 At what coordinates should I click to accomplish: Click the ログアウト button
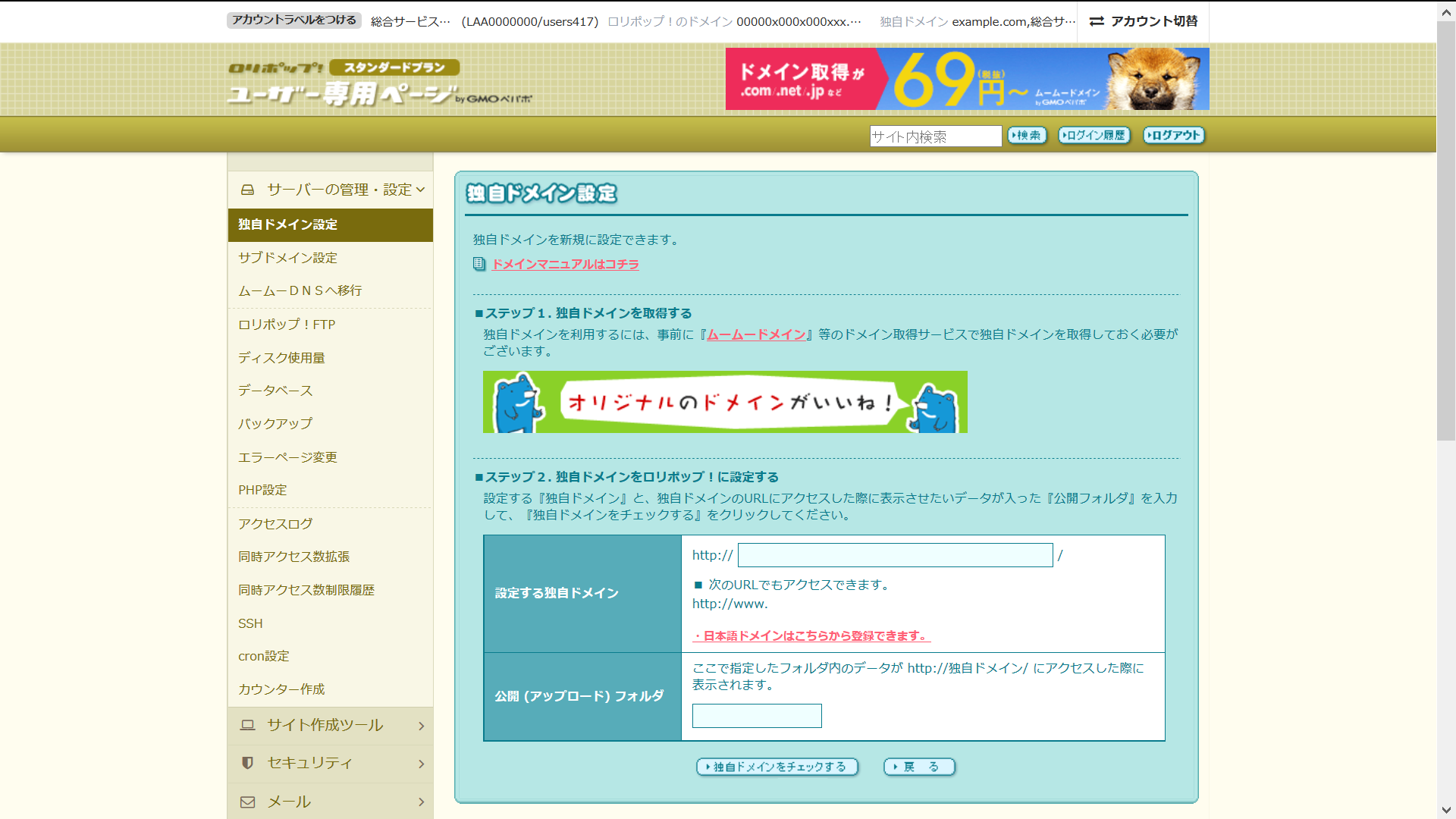(1173, 135)
